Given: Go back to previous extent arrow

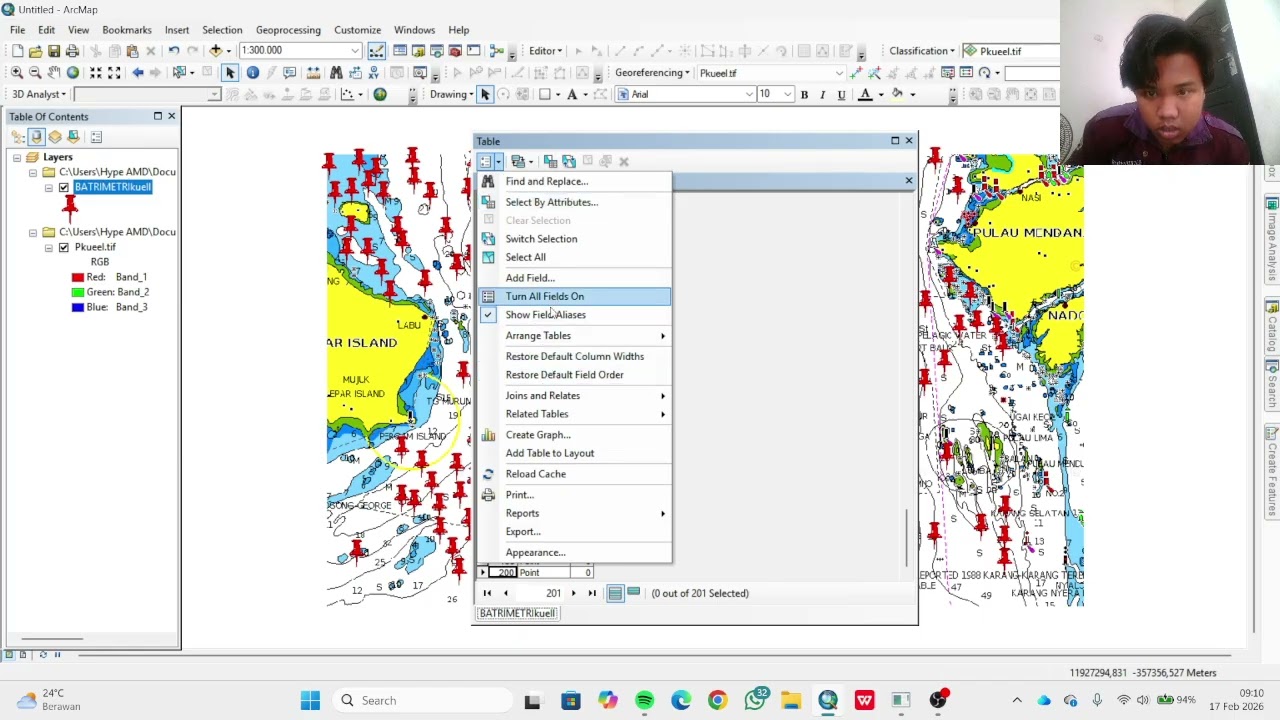Looking at the screenshot, I should tap(138, 73).
